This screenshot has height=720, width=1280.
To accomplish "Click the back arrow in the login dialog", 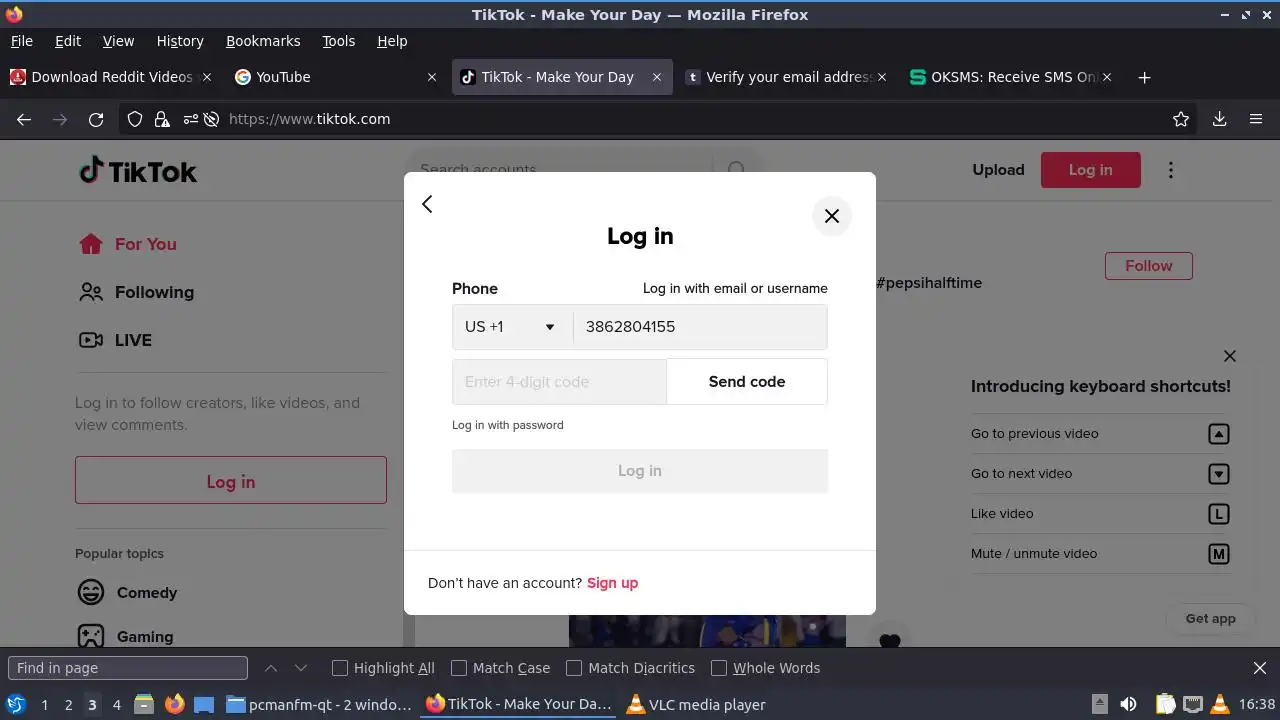I will [427, 204].
